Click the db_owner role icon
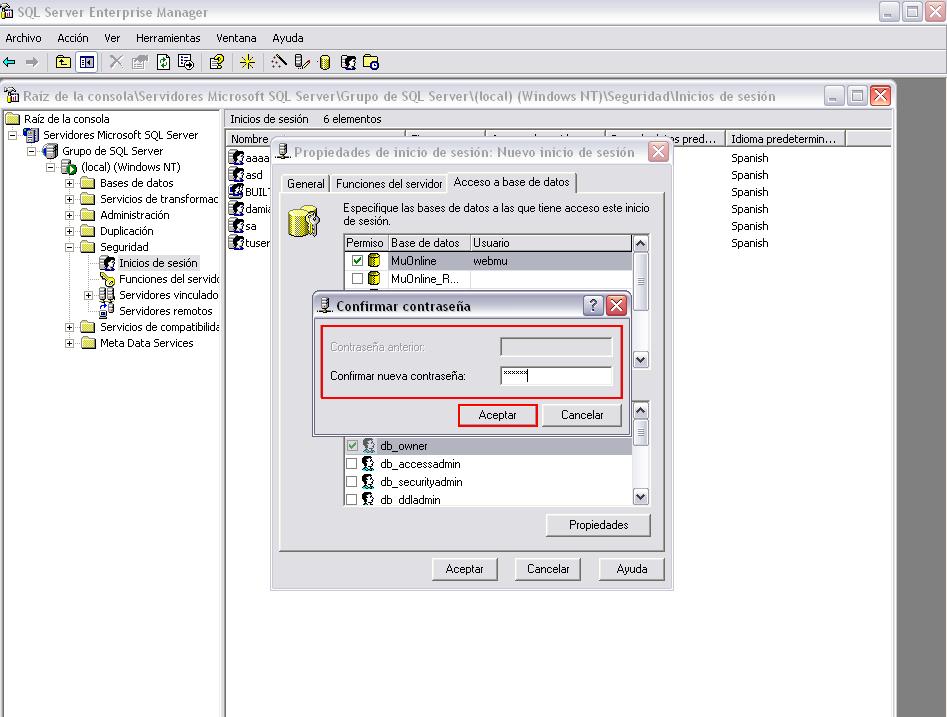 coord(368,446)
